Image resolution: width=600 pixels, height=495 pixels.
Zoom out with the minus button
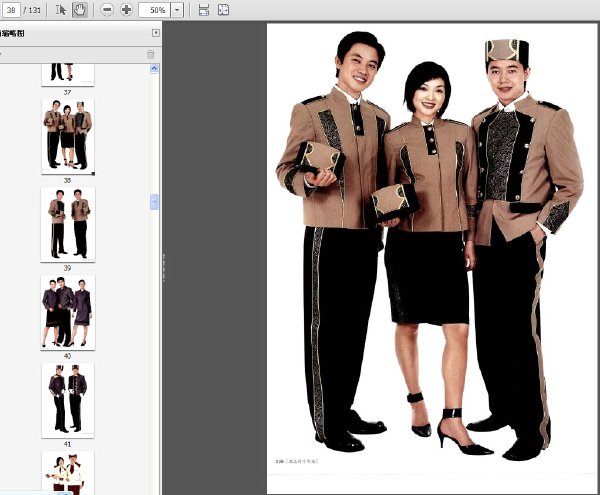[107, 10]
